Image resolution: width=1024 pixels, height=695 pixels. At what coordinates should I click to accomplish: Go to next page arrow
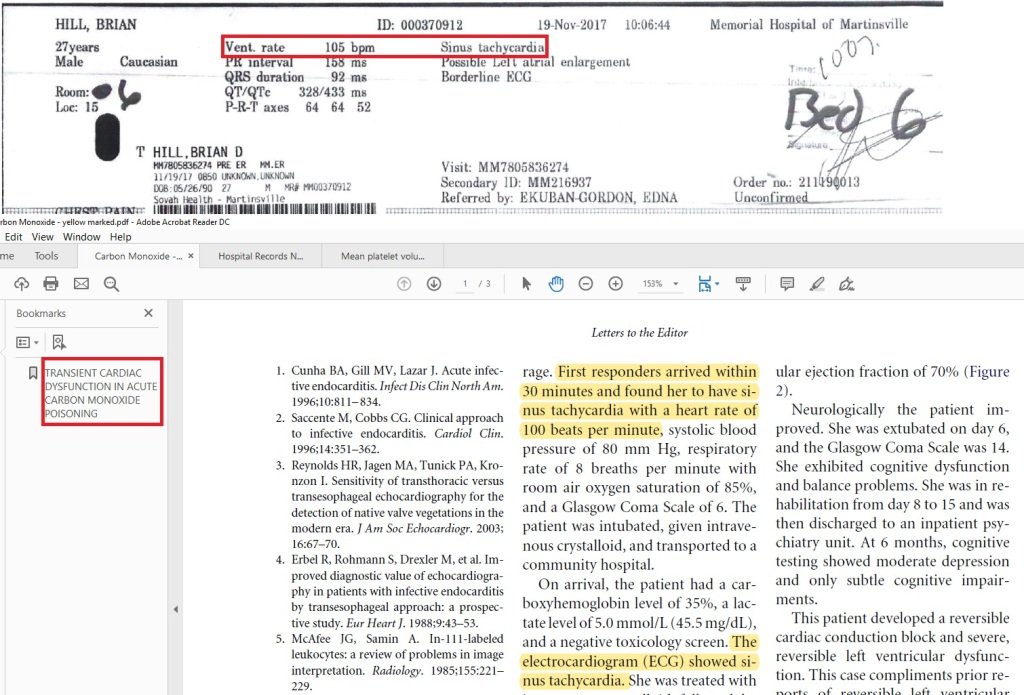coord(434,283)
